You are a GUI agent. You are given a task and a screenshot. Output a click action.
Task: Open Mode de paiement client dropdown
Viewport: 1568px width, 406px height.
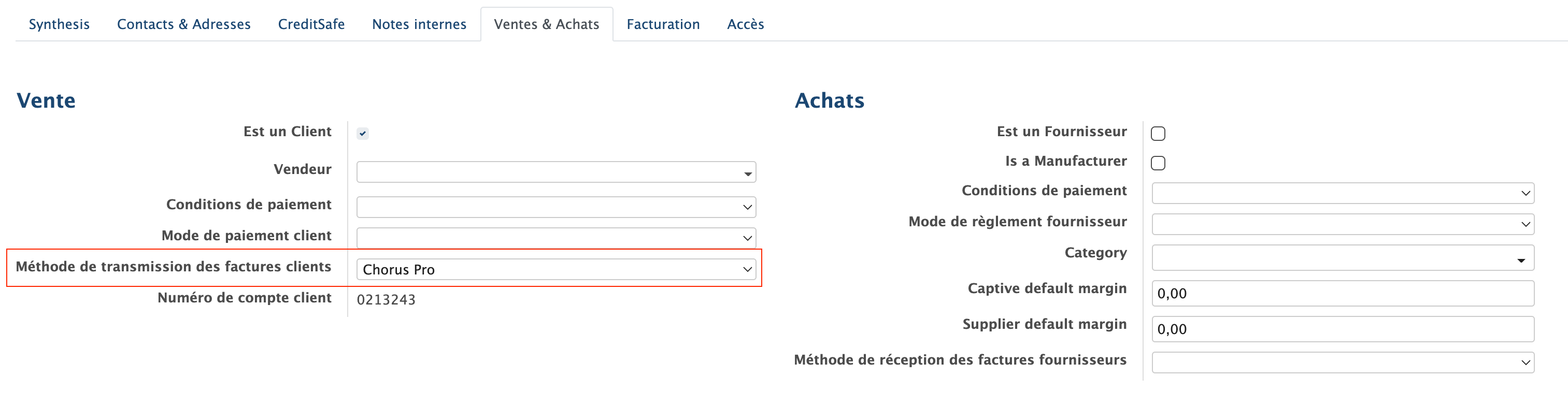click(x=555, y=238)
